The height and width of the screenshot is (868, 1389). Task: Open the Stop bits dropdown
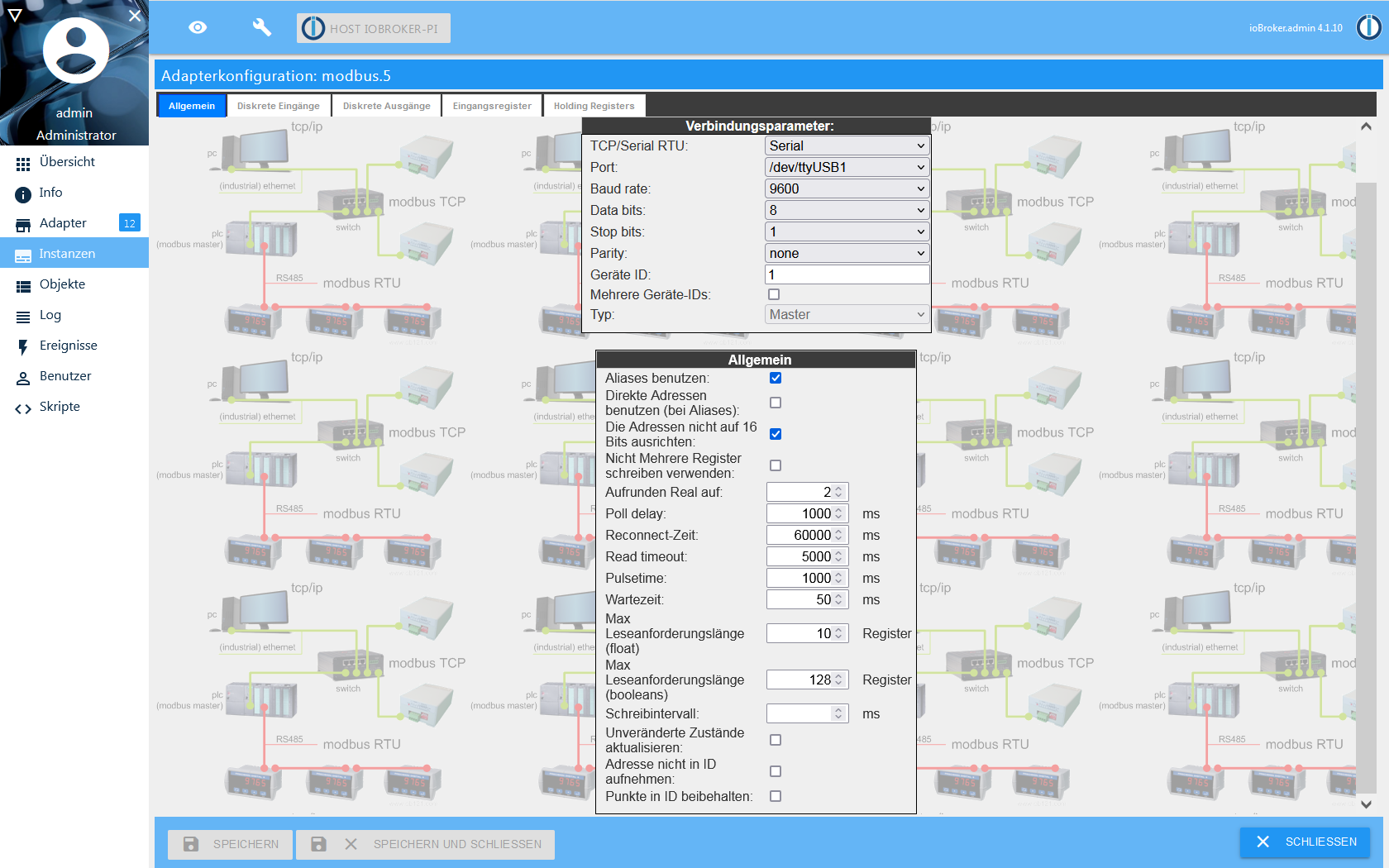click(847, 231)
